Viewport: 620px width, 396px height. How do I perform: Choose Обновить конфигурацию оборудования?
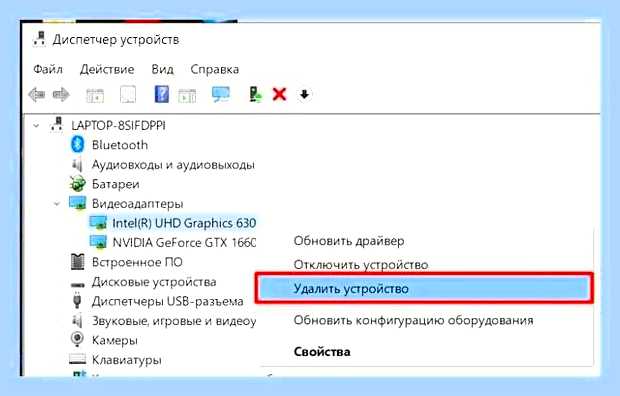point(414,320)
